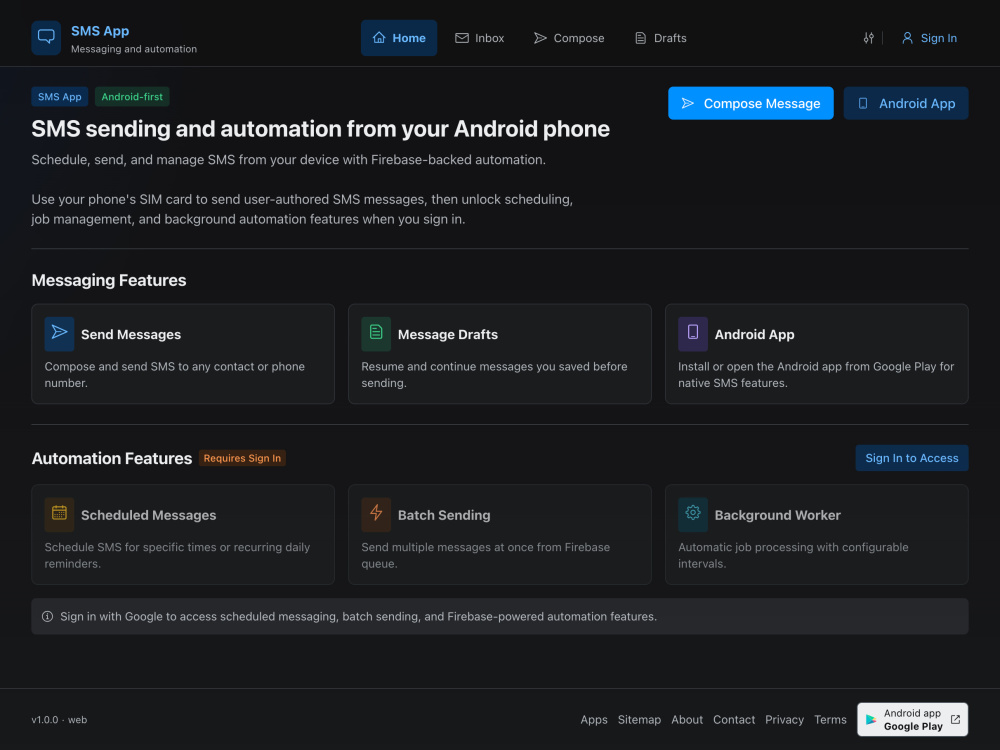The width and height of the screenshot is (1000, 750).
Task: Click the lightning bolt icon on Batch Sending
Action: [376, 513]
